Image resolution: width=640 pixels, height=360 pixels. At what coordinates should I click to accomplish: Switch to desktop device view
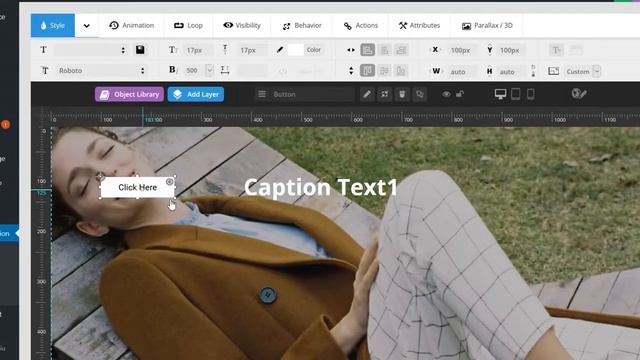pyautogui.click(x=500, y=94)
